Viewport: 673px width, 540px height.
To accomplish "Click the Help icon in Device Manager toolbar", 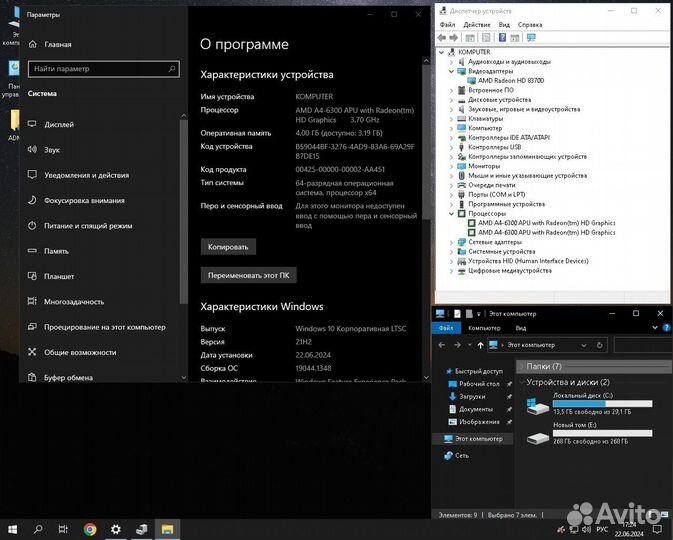I will [x=502, y=38].
